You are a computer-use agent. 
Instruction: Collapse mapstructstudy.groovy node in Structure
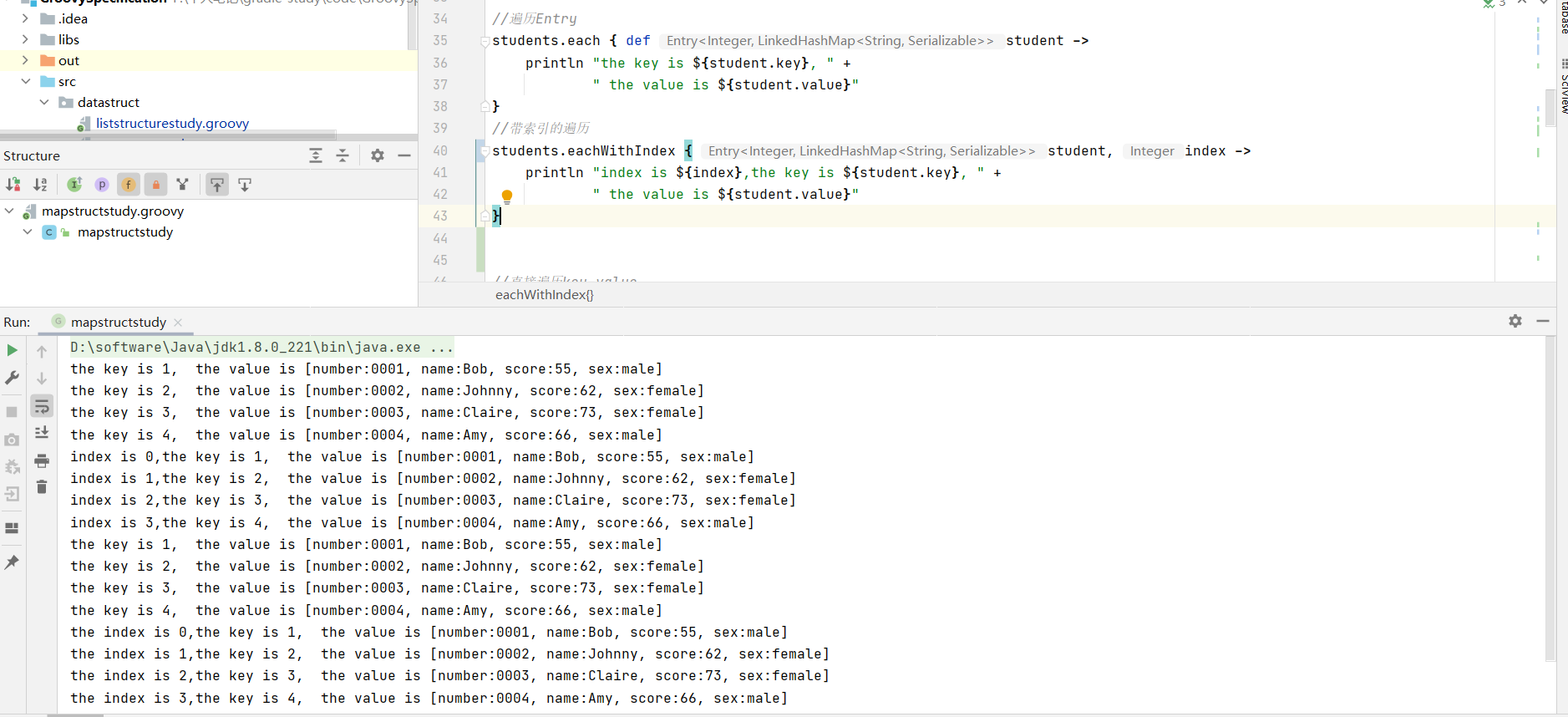click(x=9, y=211)
